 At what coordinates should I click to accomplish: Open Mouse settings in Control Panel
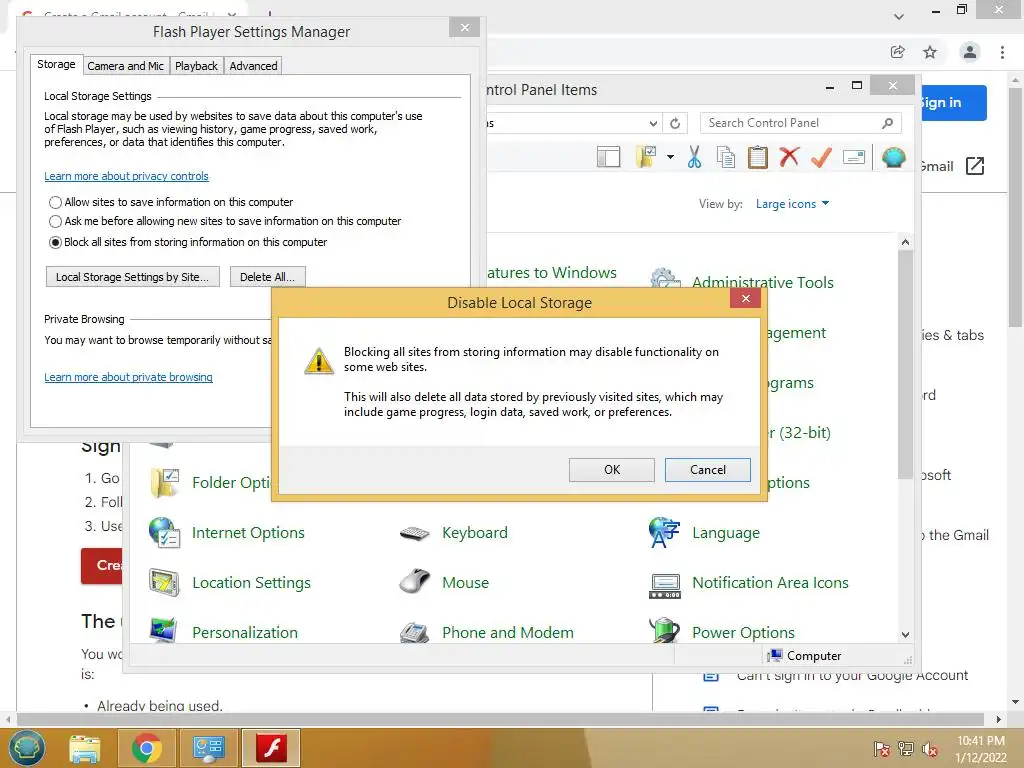pyautogui.click(x=444, y=583)
